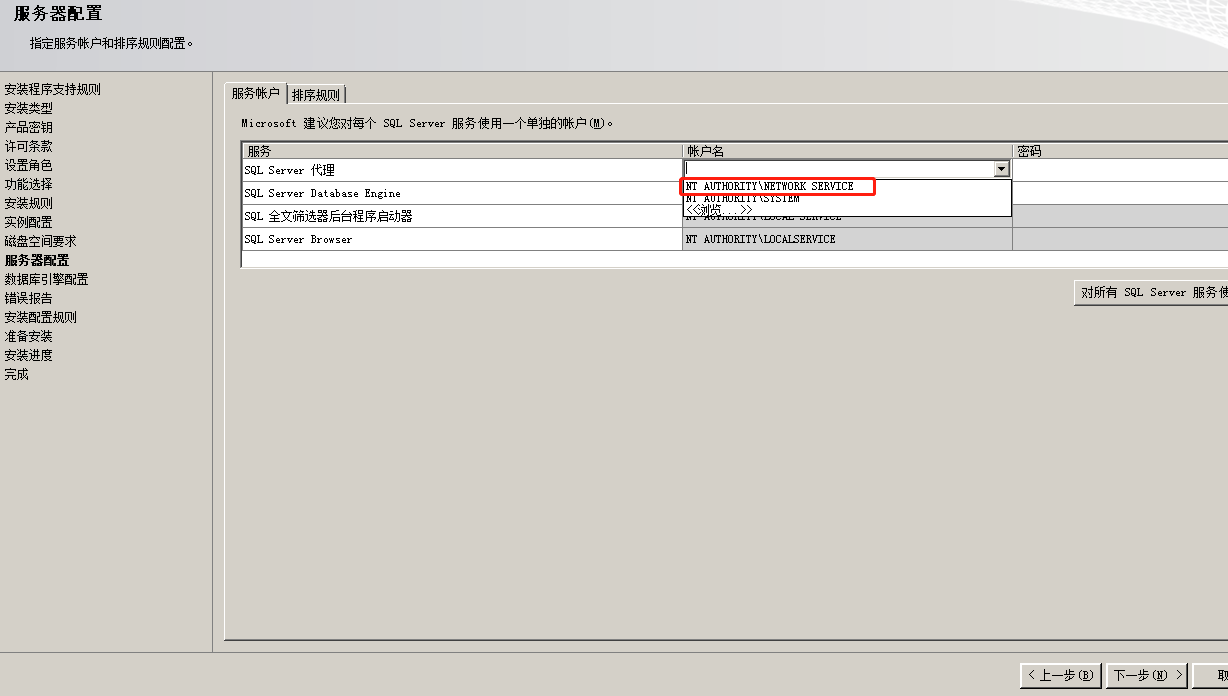
Task: Click the 密码 column header
Action: pyautogui.click(x=1120, y=151)
